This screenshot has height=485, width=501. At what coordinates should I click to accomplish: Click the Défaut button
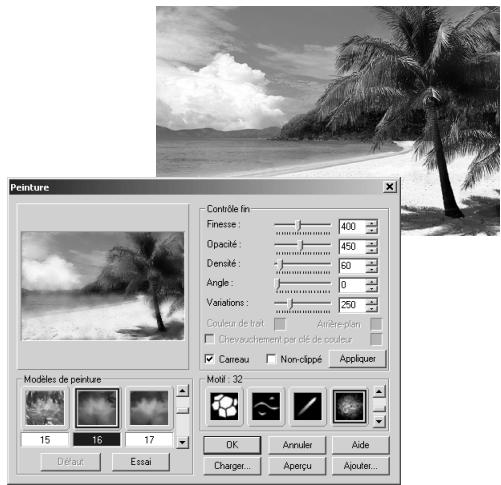70,462
